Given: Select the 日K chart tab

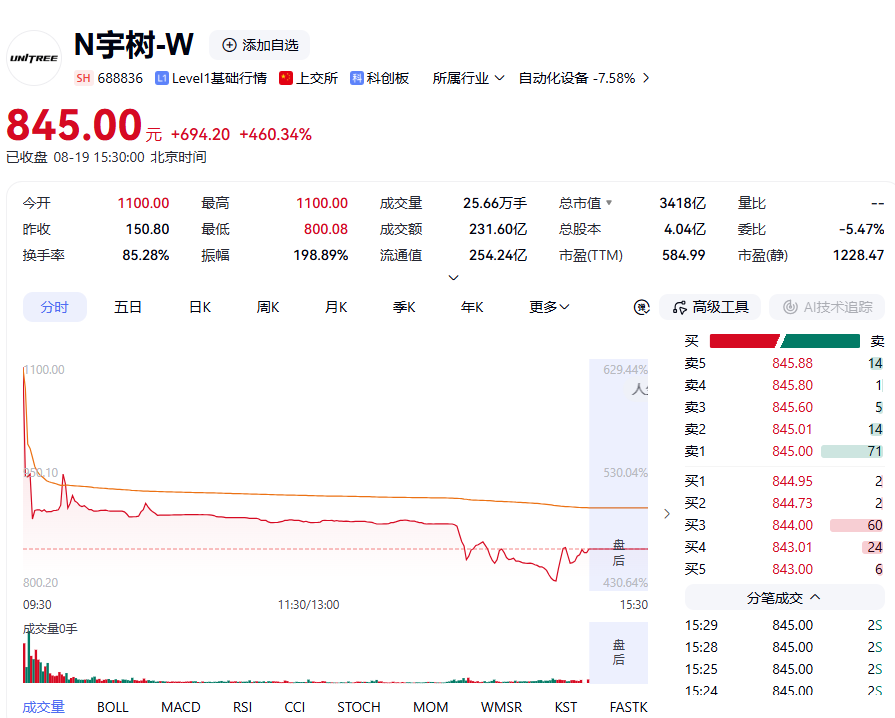Looking at the screenshot, I should (200, 307).
